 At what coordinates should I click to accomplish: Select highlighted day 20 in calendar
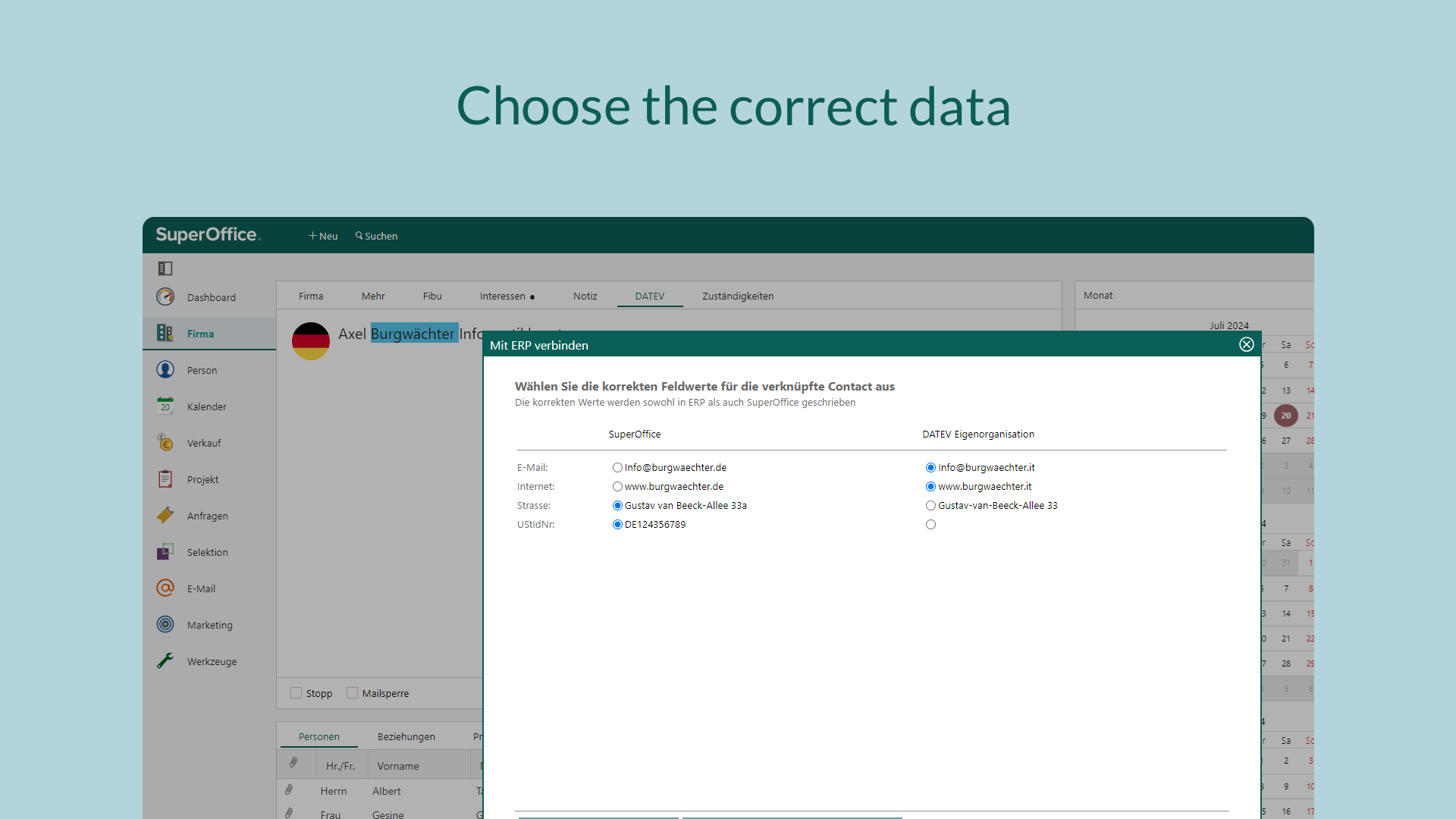pos(1286,416)
